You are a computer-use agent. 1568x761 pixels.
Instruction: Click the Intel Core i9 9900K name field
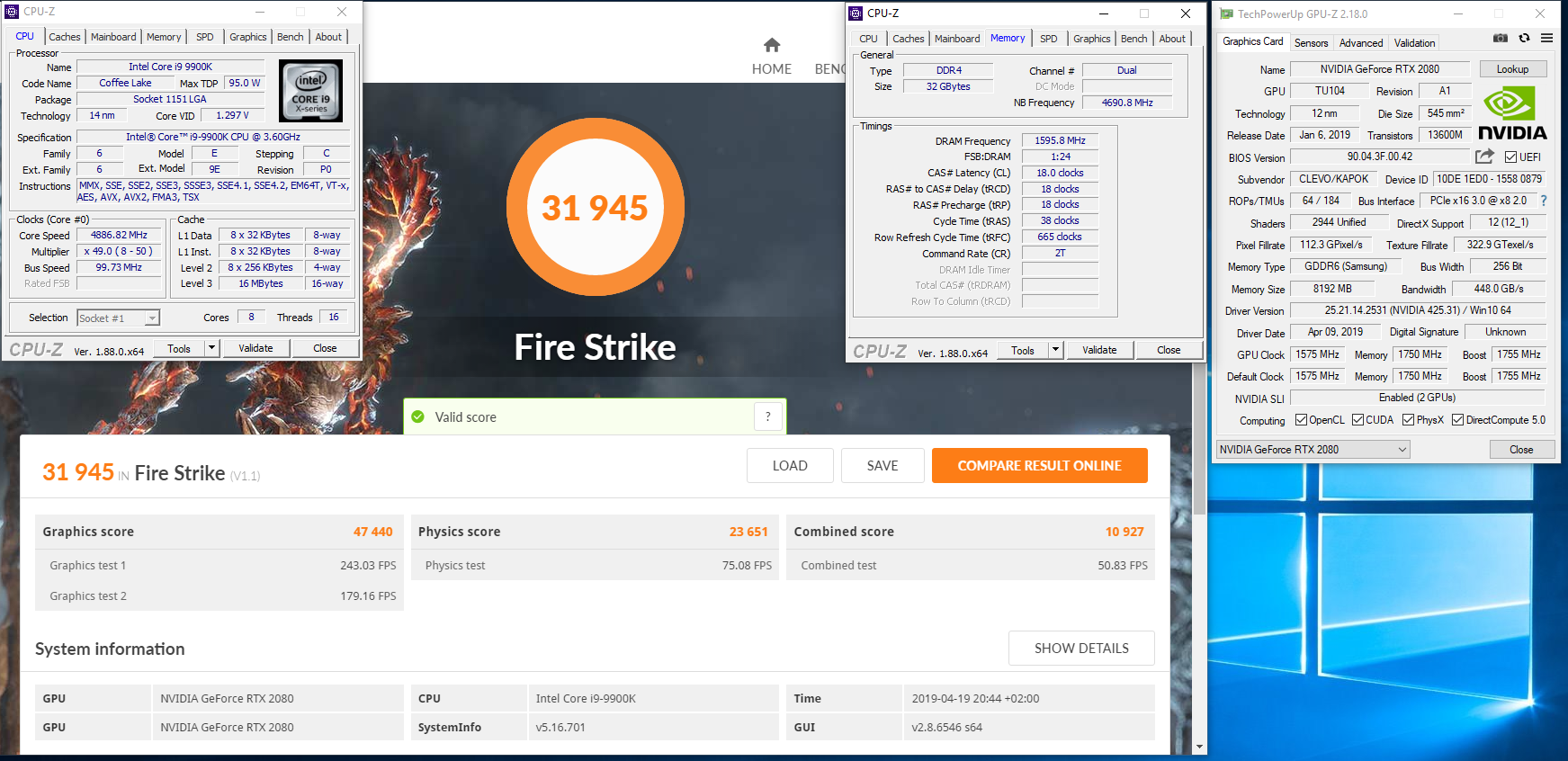(x=171, y=67)
